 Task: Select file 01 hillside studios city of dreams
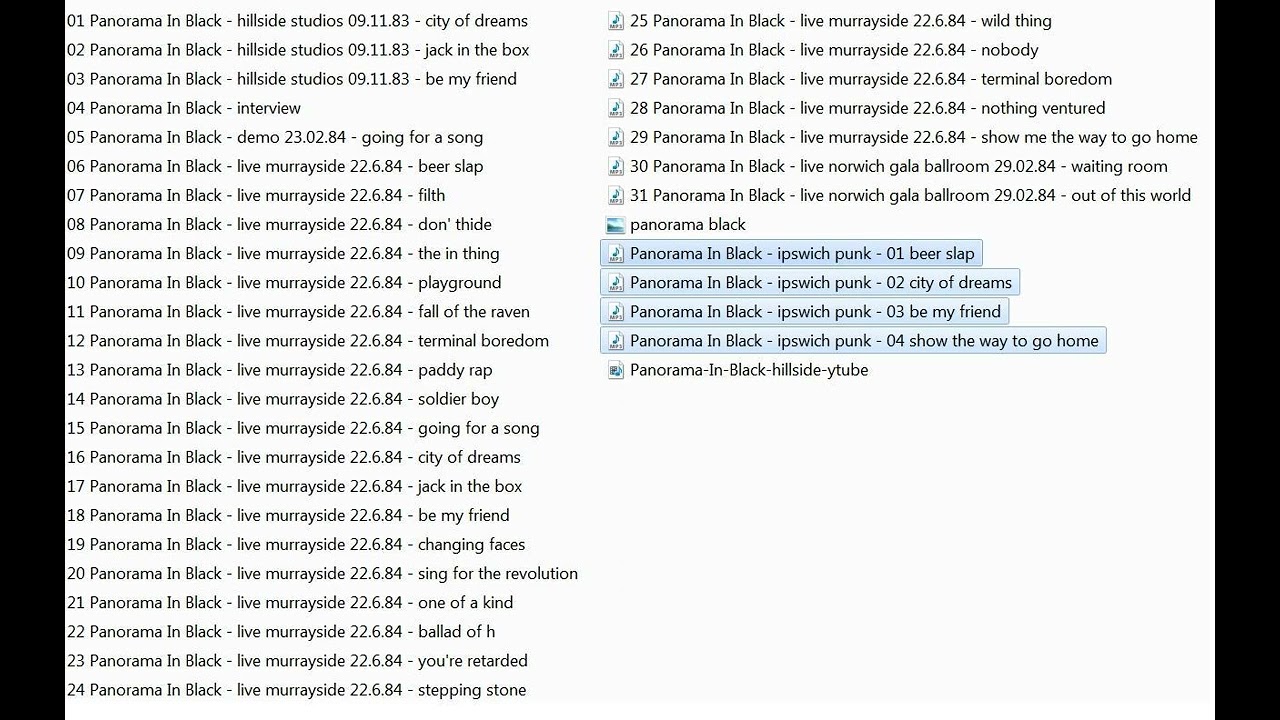point(297,21)
